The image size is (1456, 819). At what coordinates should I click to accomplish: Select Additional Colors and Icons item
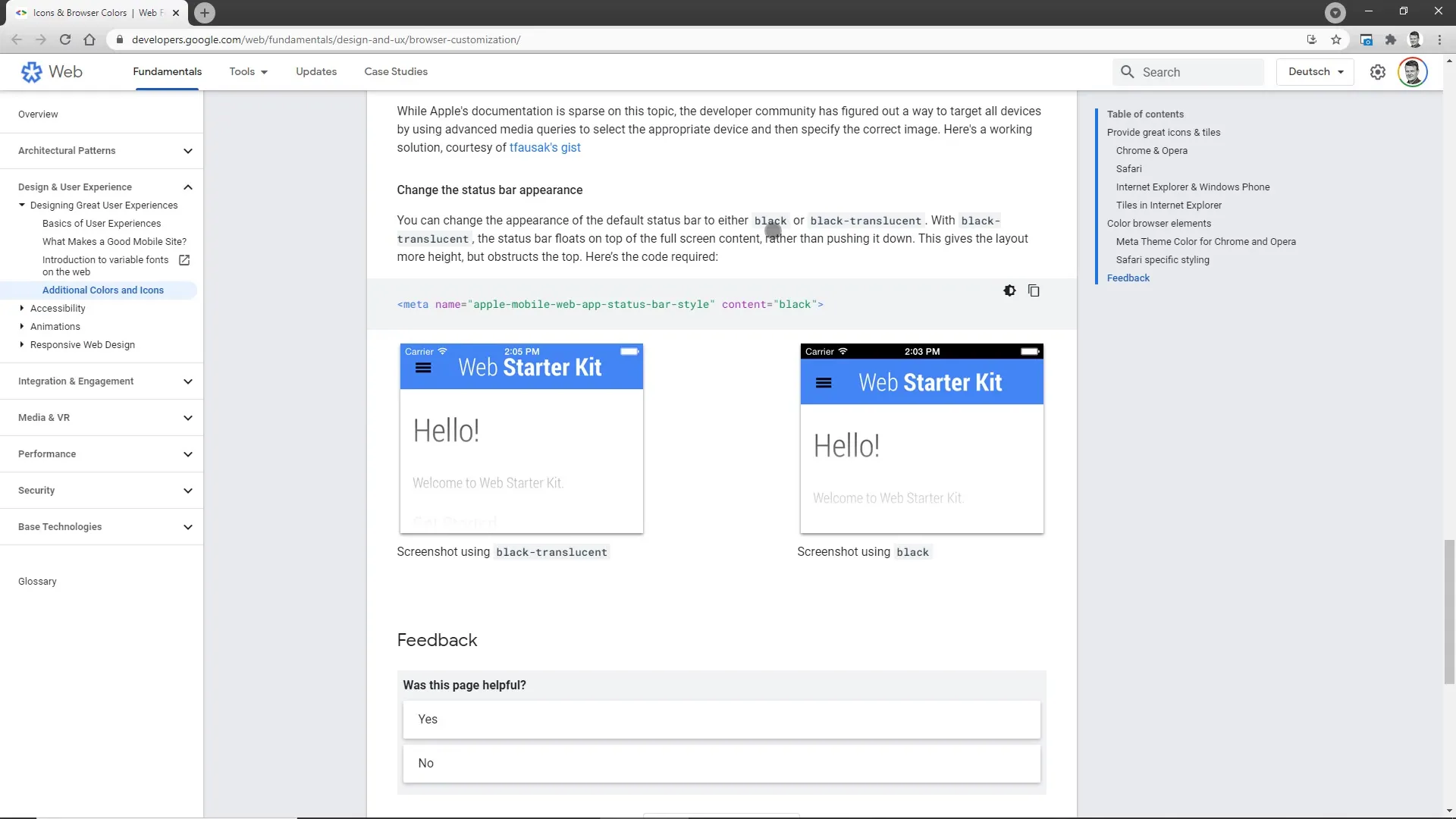point(103,290)
